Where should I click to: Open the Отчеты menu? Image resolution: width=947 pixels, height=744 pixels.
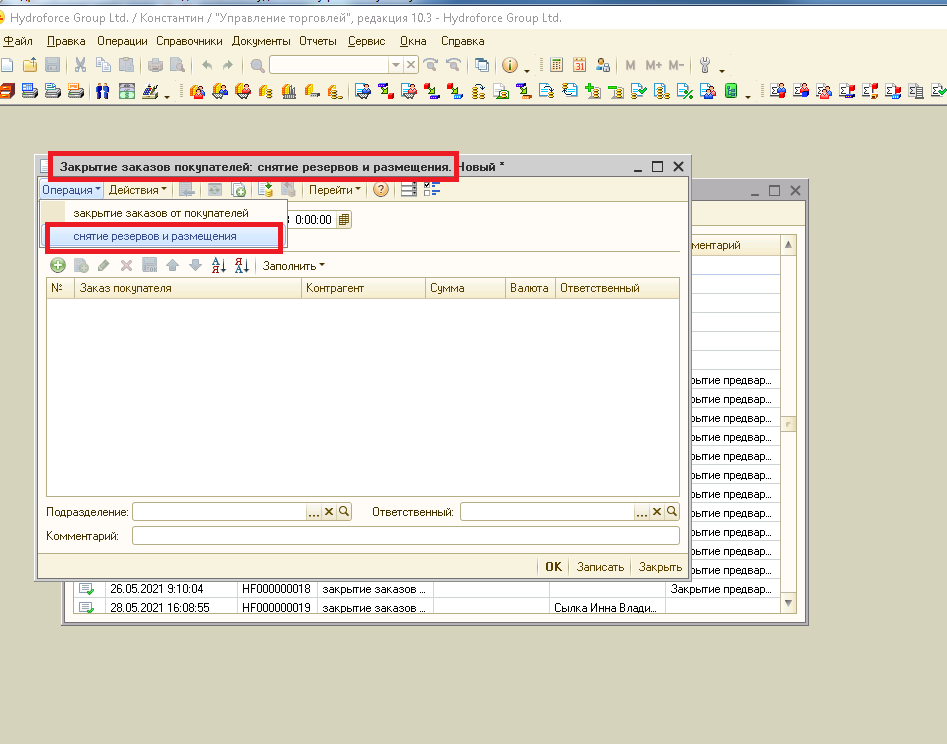point(318,41)
